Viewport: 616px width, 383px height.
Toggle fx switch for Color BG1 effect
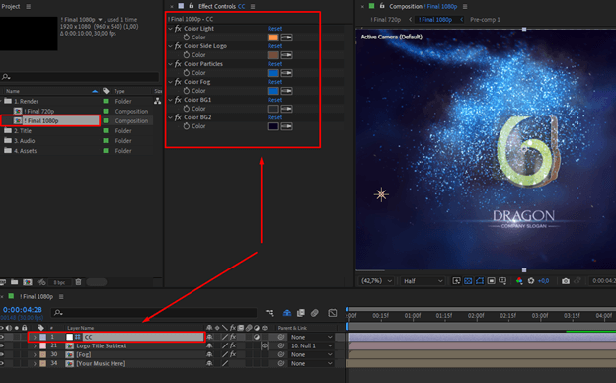[x=178, y=100]
